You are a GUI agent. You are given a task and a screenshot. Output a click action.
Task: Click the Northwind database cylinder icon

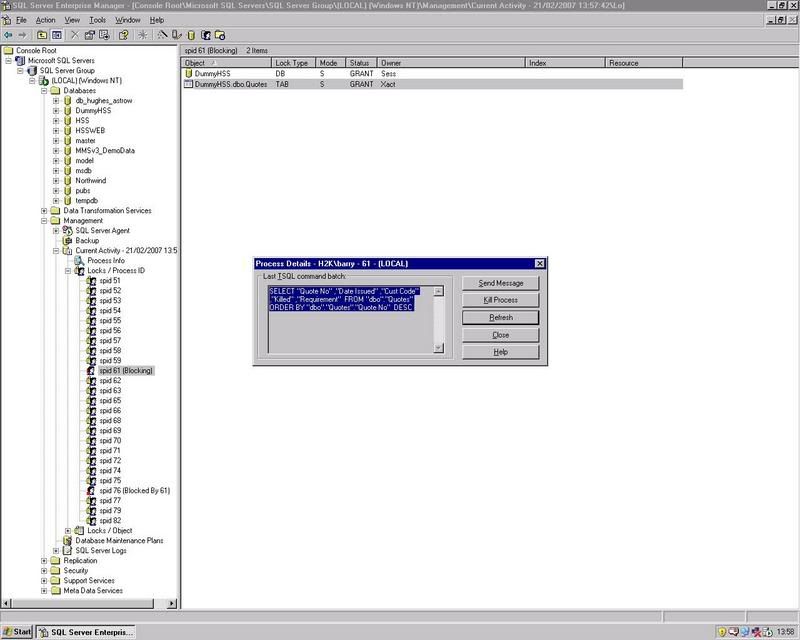(67, 181)
